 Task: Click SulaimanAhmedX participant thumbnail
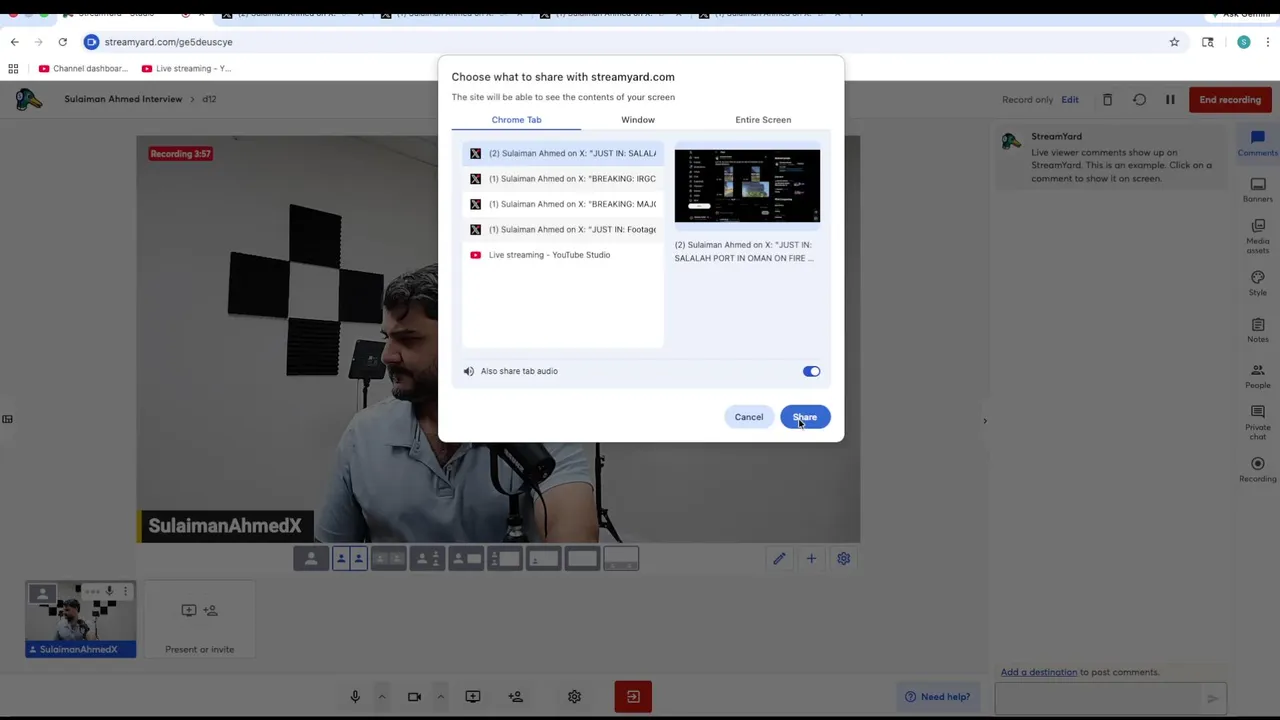(x=80, y=620)
